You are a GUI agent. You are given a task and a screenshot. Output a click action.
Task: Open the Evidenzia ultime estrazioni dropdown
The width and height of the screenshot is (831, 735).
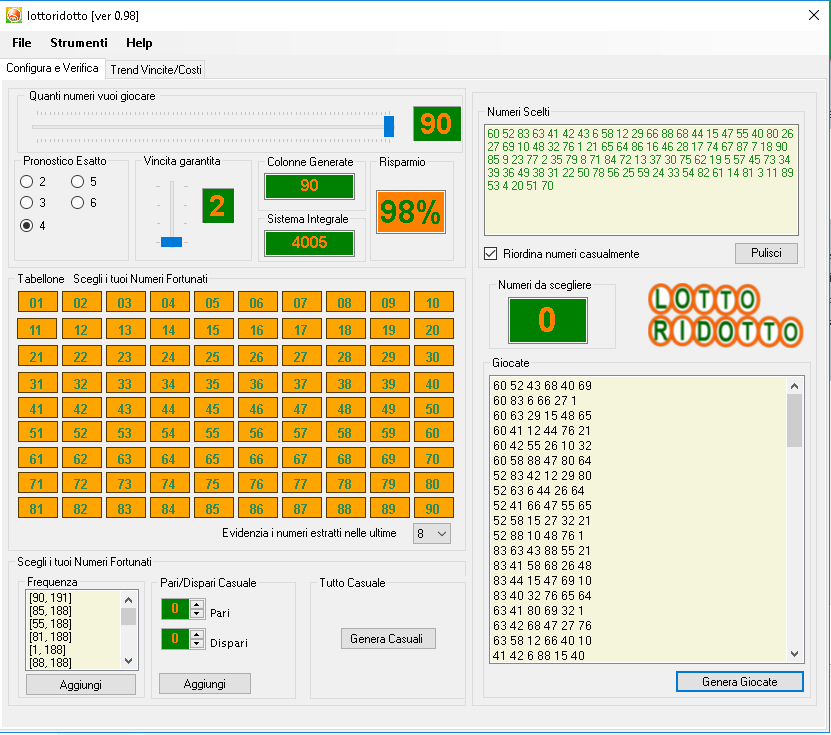pyautogui.click(x=432, y=534)
